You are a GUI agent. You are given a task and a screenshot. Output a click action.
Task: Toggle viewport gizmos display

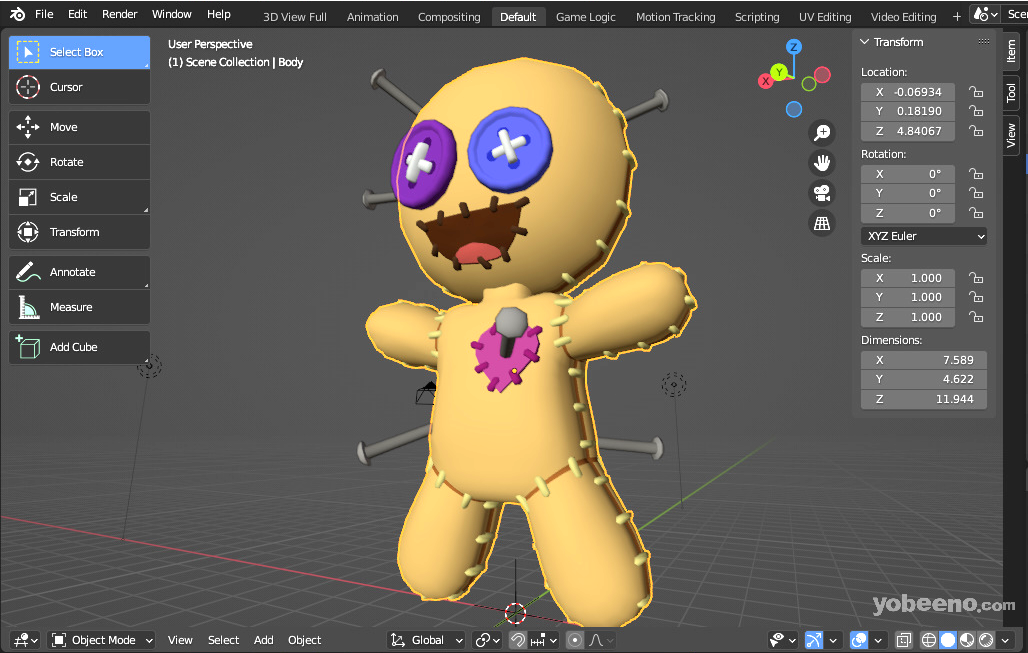(814, 640)
